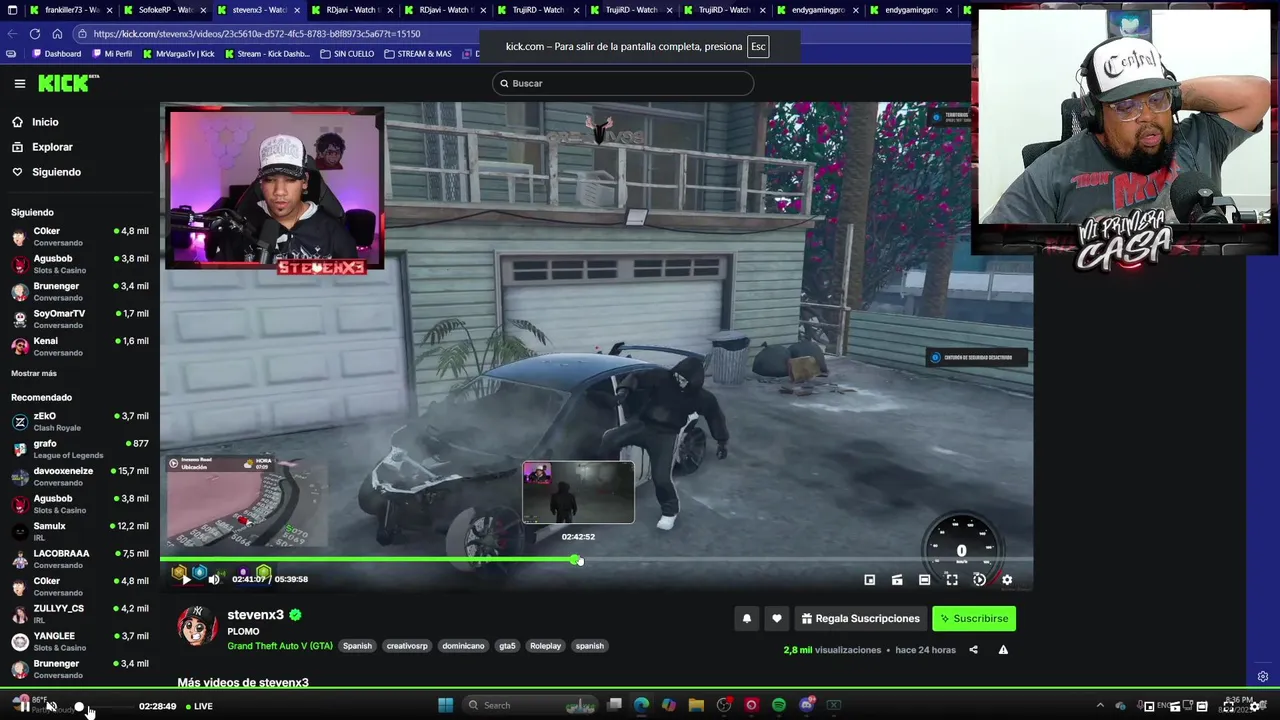The width and height of the screenshot is (1280, 720).
Task: Expand Mostrar más followed channels
Action: point(34,373)
